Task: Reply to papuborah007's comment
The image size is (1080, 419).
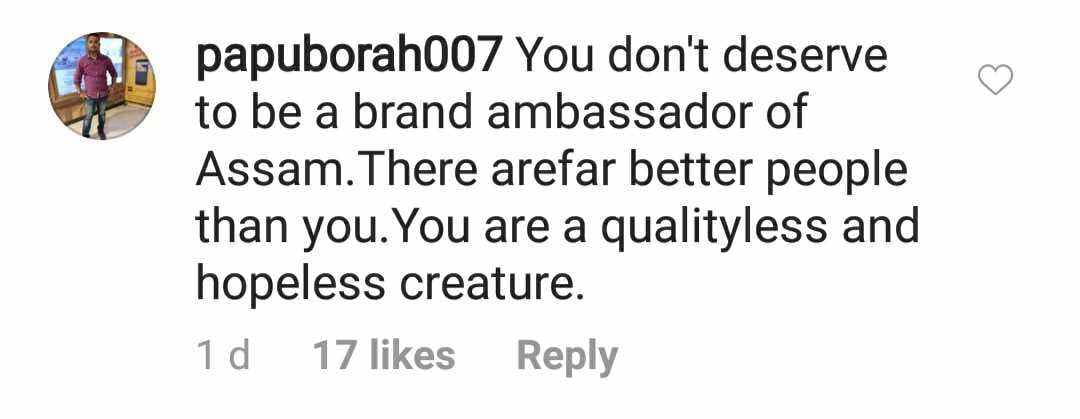Action: pos(567,357)
